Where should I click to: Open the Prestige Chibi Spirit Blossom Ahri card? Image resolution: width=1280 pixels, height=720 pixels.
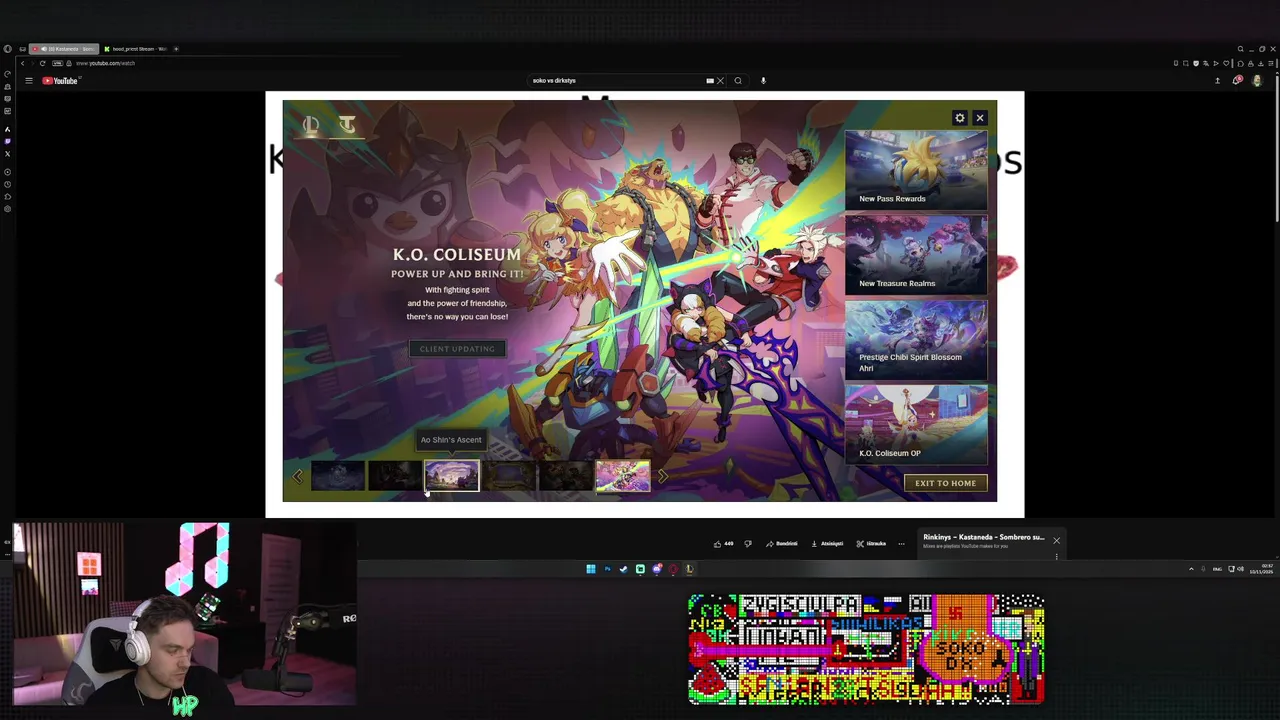pos(916,340)
